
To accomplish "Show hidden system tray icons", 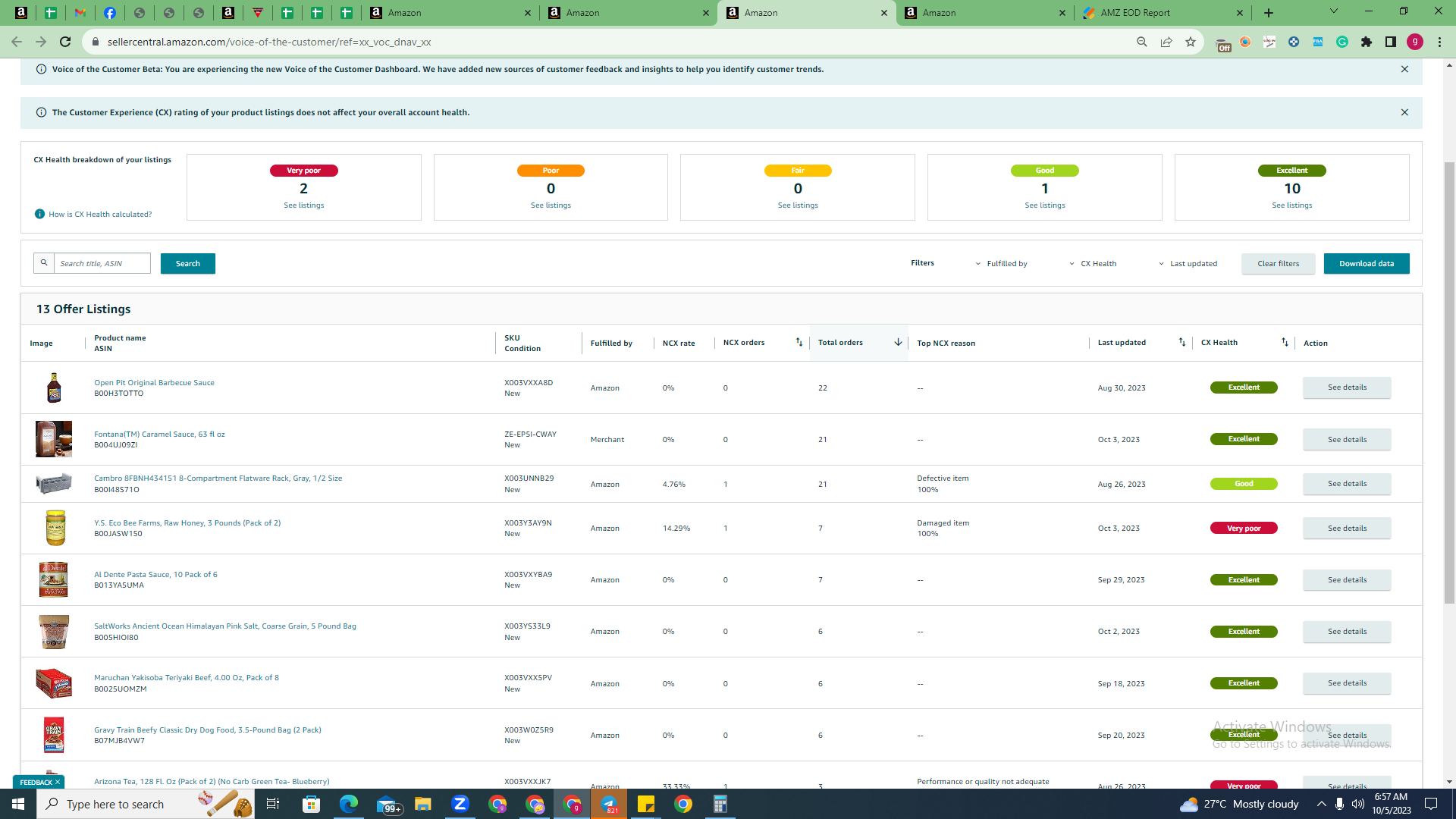I will pos(1321,804).
